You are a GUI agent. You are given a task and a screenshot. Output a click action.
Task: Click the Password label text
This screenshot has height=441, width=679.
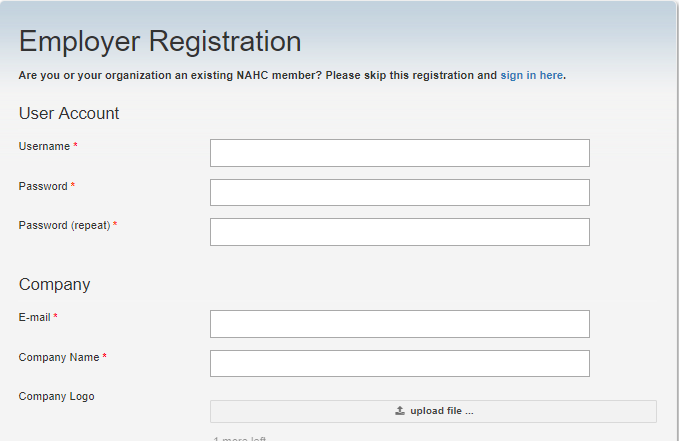click(43, 187)
